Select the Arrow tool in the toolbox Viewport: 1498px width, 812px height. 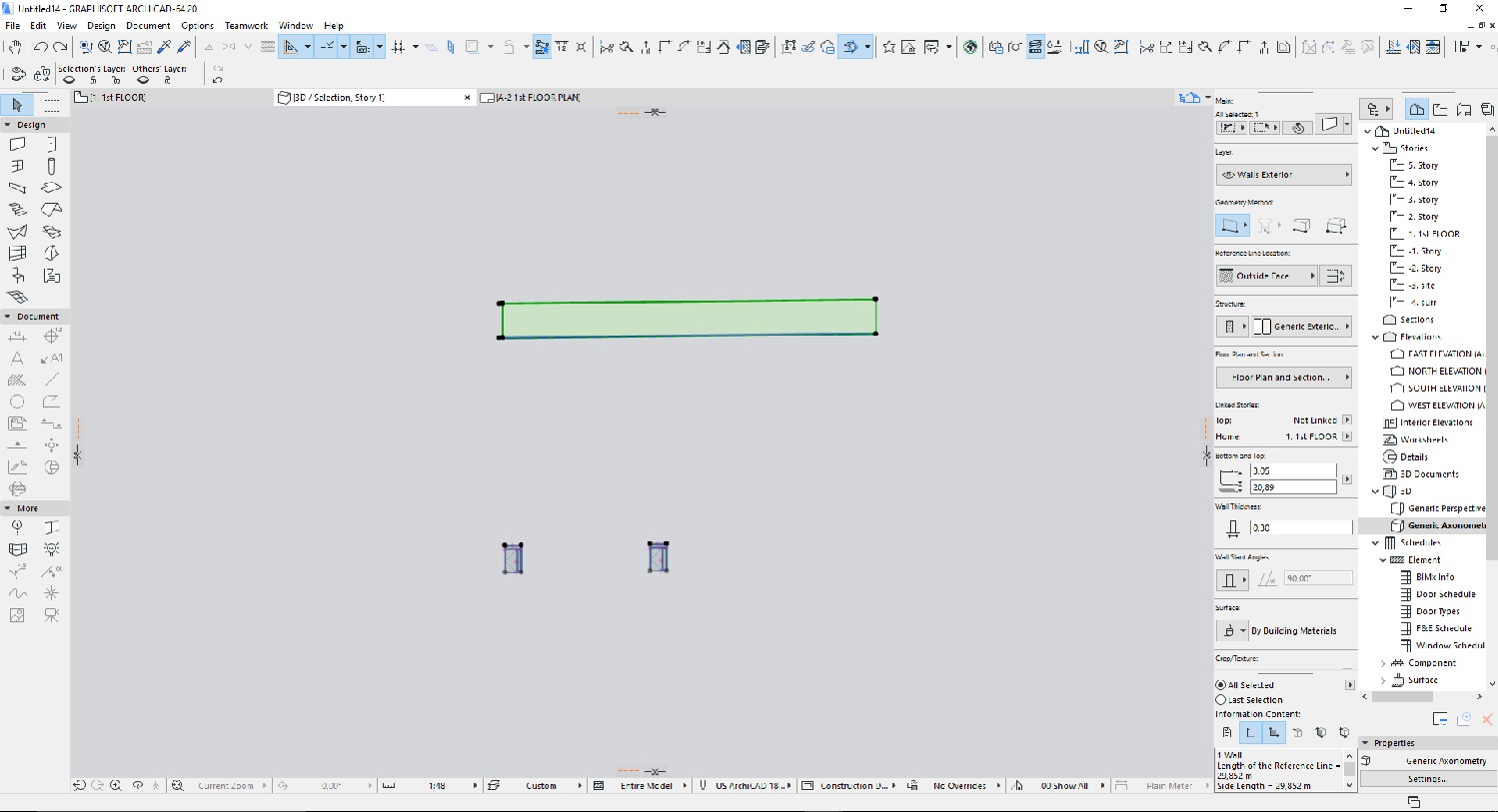[x=17, y=105]
